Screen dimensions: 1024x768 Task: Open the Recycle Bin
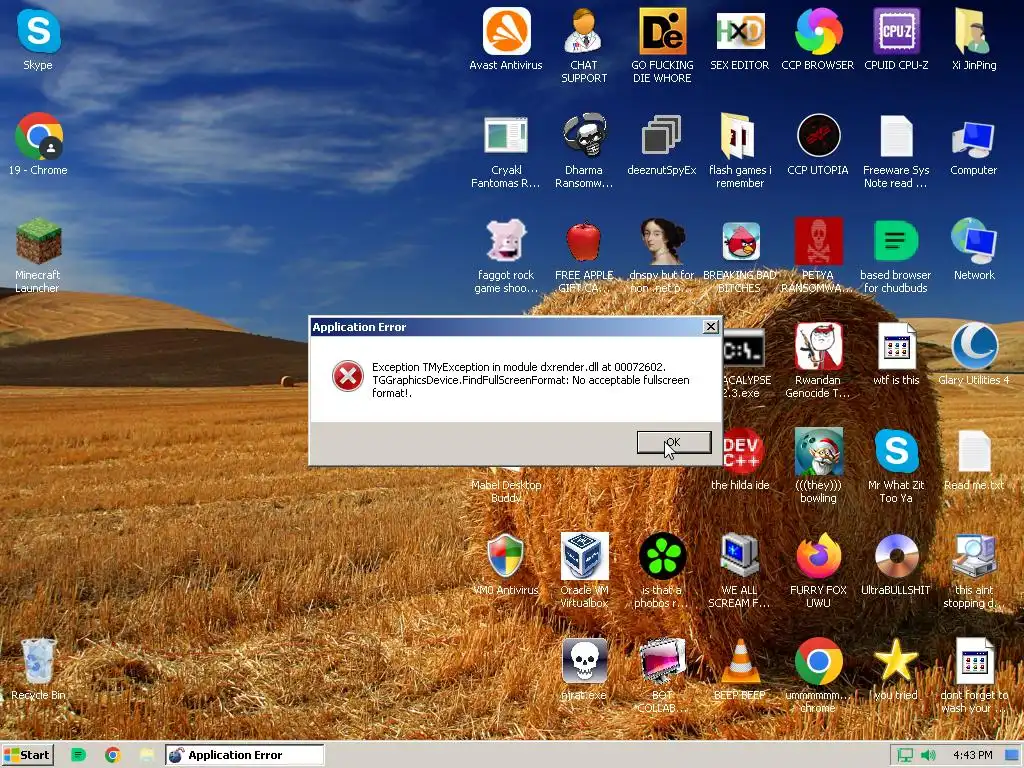coord(39,661)
